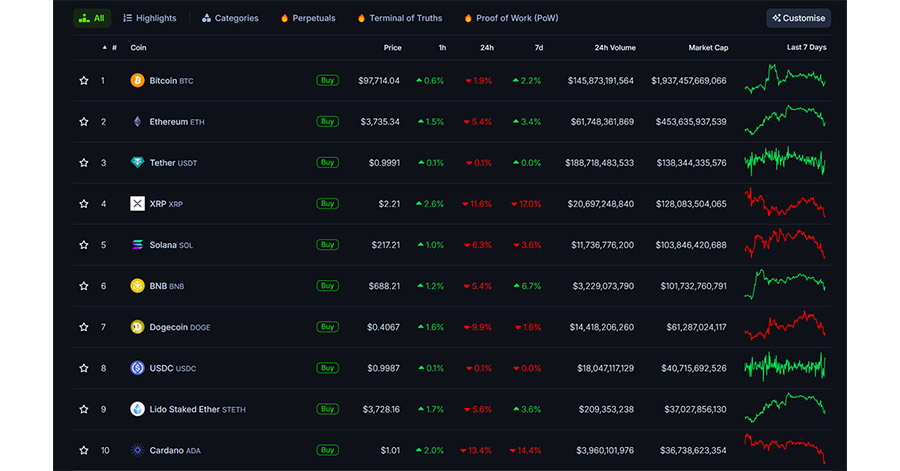Sort by 7d change column header
The width and height of the screenshot is (900, 471).
point(538,48)
